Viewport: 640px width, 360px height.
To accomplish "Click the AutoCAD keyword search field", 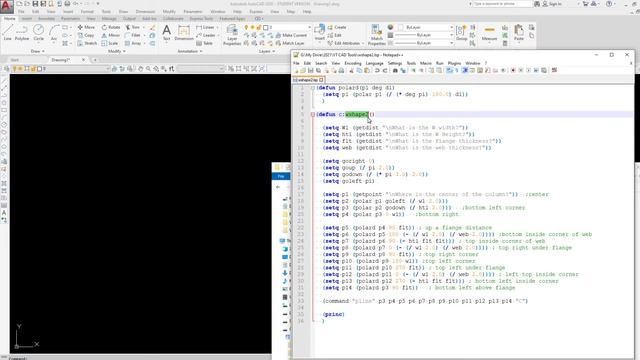I will coord(502,4).
